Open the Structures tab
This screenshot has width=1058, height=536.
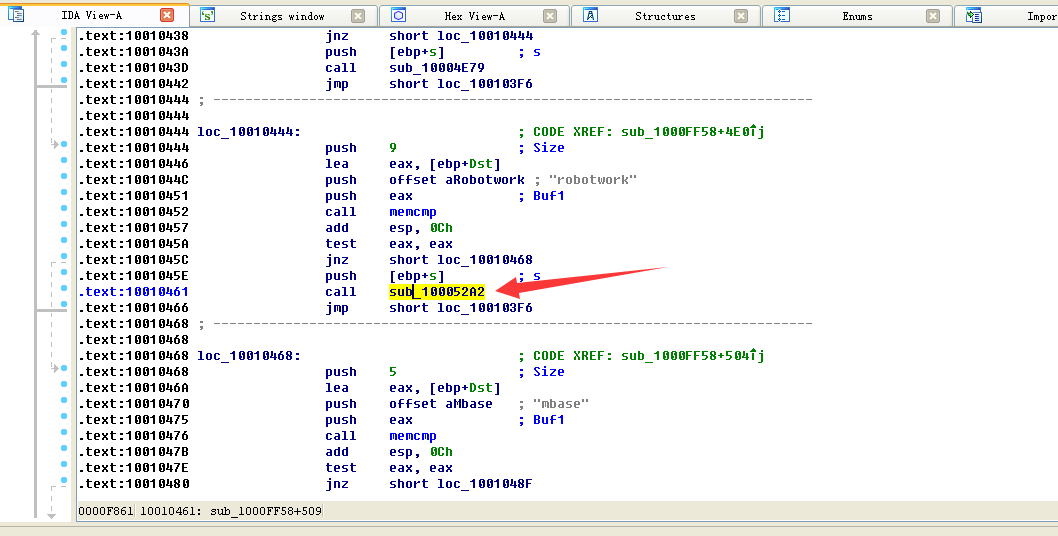[x=665, y=16]
